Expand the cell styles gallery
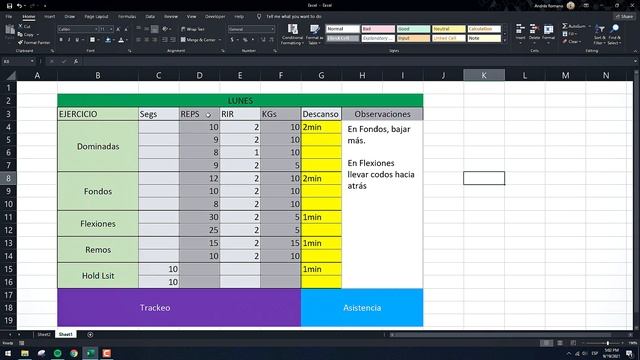The image size is (640, 360). click(505, 41)
